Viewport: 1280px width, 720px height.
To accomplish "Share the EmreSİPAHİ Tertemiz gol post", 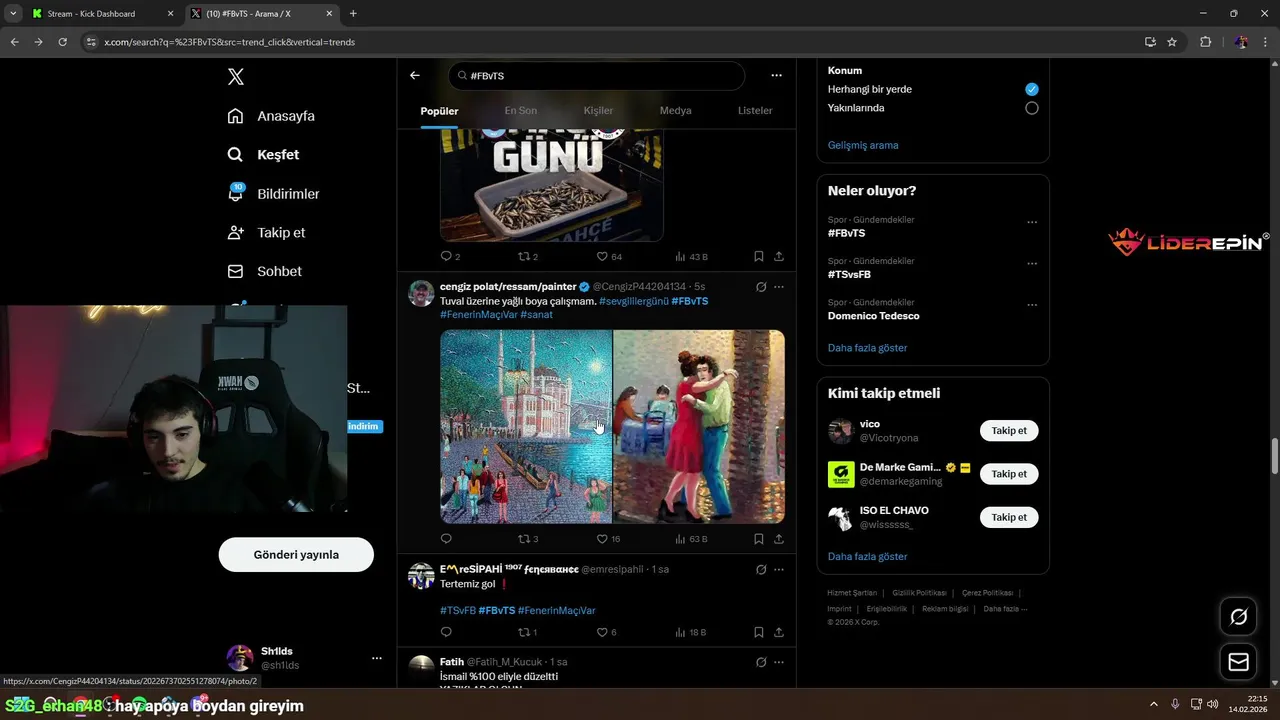I will coord(779,633).
